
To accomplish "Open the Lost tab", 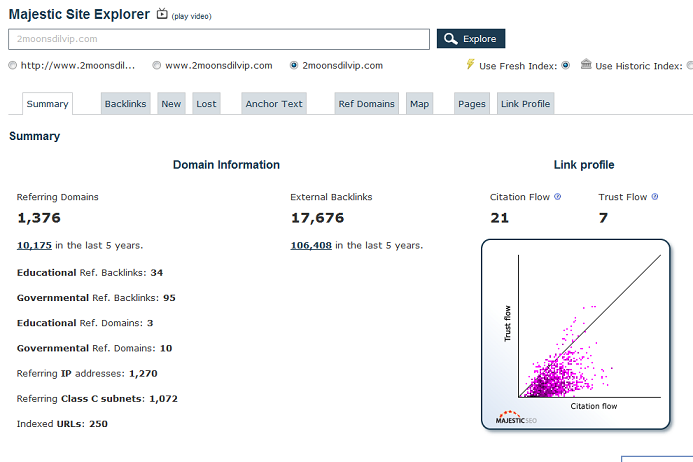I will tap(206, 104).
